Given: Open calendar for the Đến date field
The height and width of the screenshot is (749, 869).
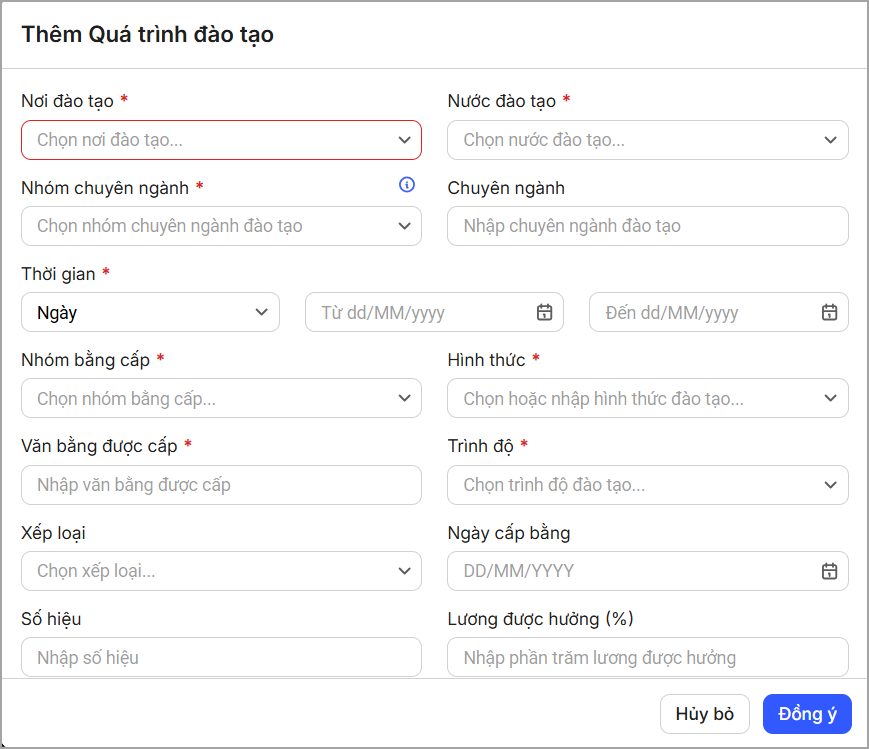Looking at the screenshot, I should pyautogui.click(x=829, y=312).
